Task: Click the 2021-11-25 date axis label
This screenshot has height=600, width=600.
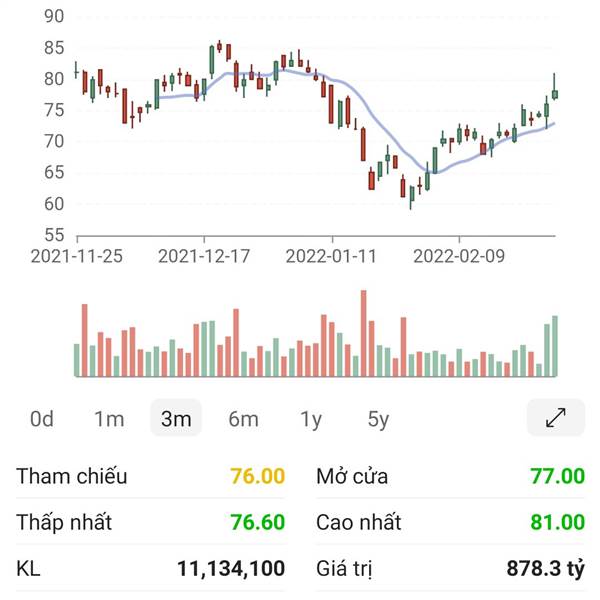Action: (77, 256)
